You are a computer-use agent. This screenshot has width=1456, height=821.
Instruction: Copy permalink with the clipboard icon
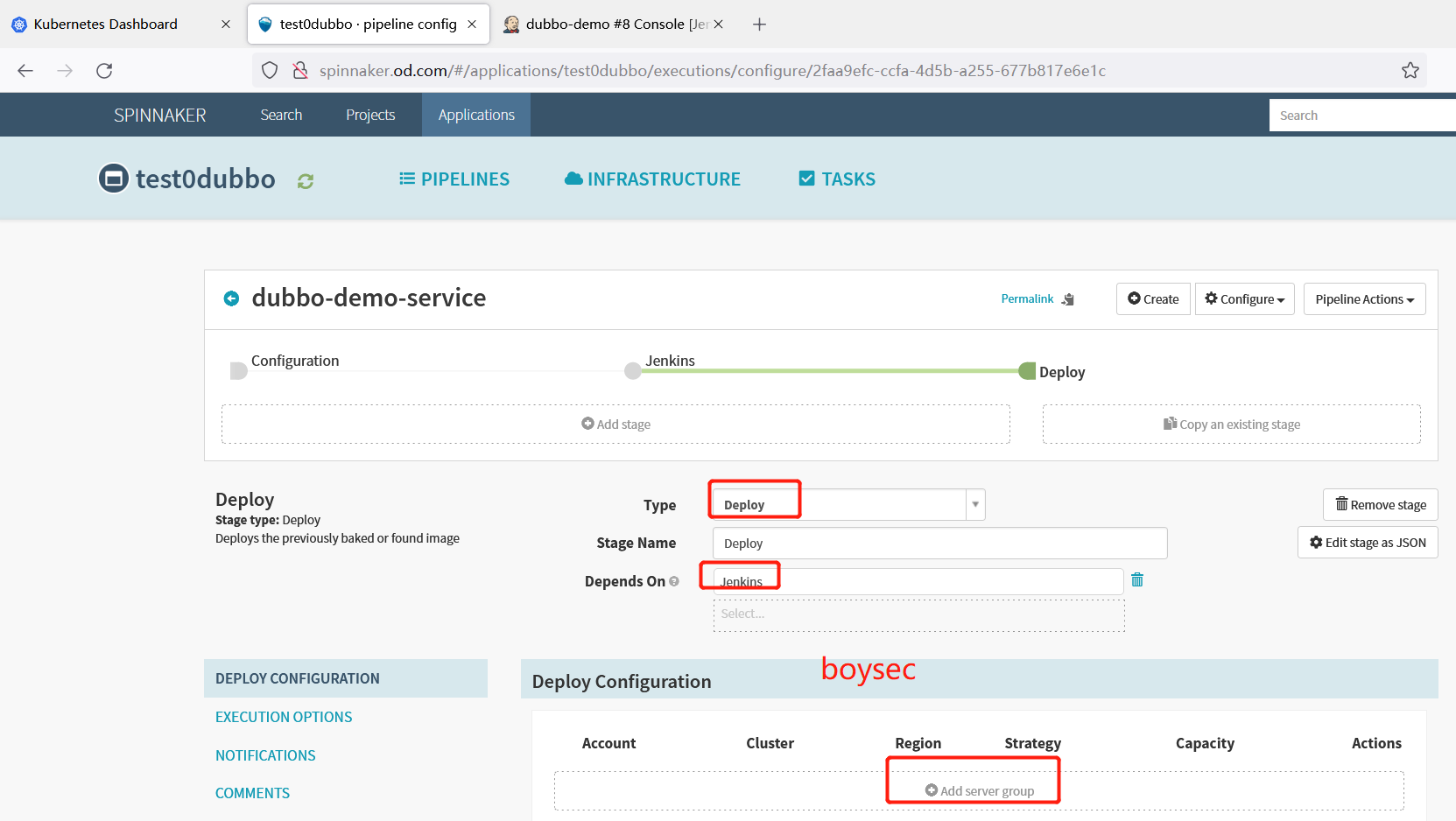coord(1068,299)
